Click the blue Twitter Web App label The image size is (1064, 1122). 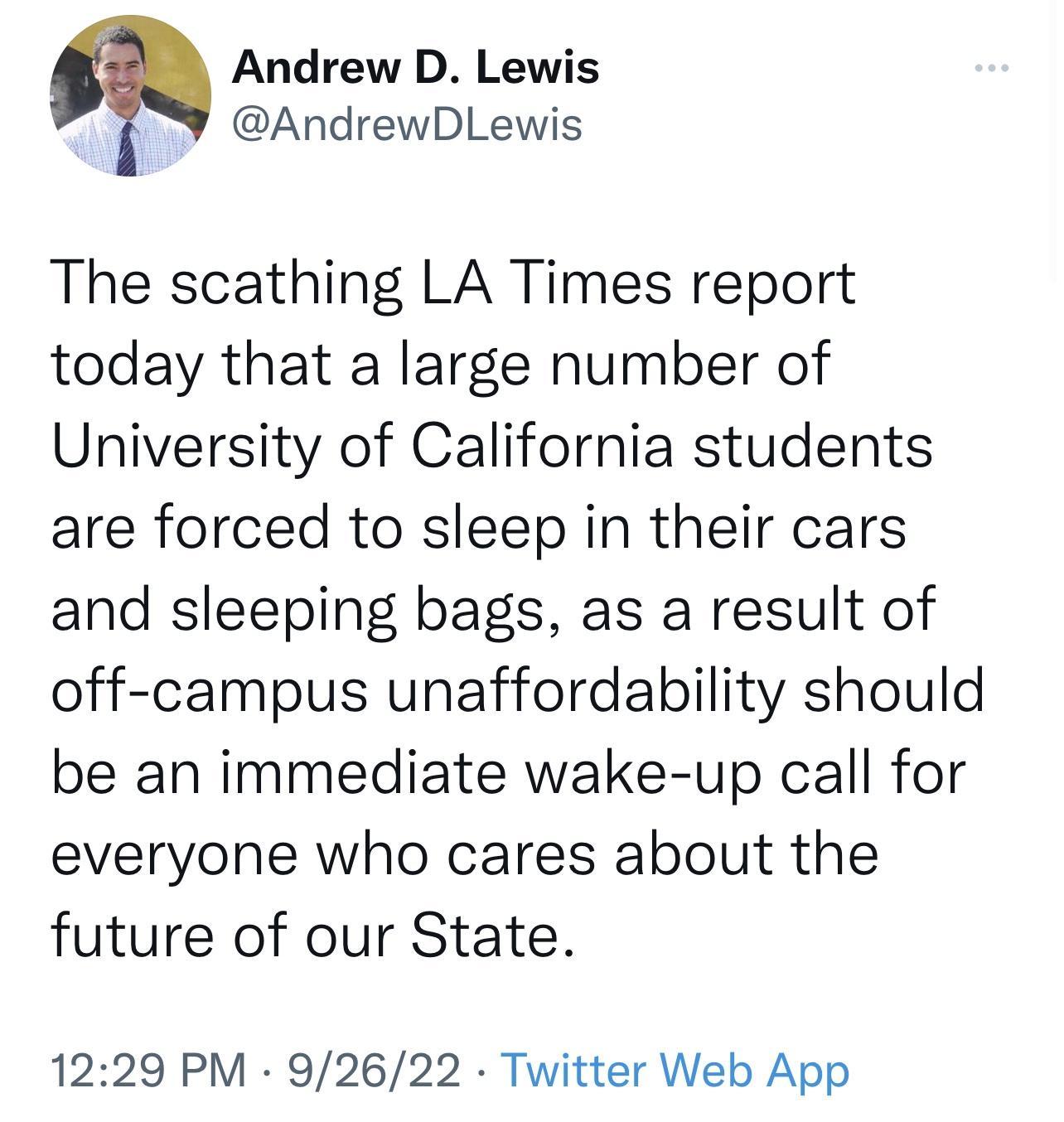coord(675,1072)
